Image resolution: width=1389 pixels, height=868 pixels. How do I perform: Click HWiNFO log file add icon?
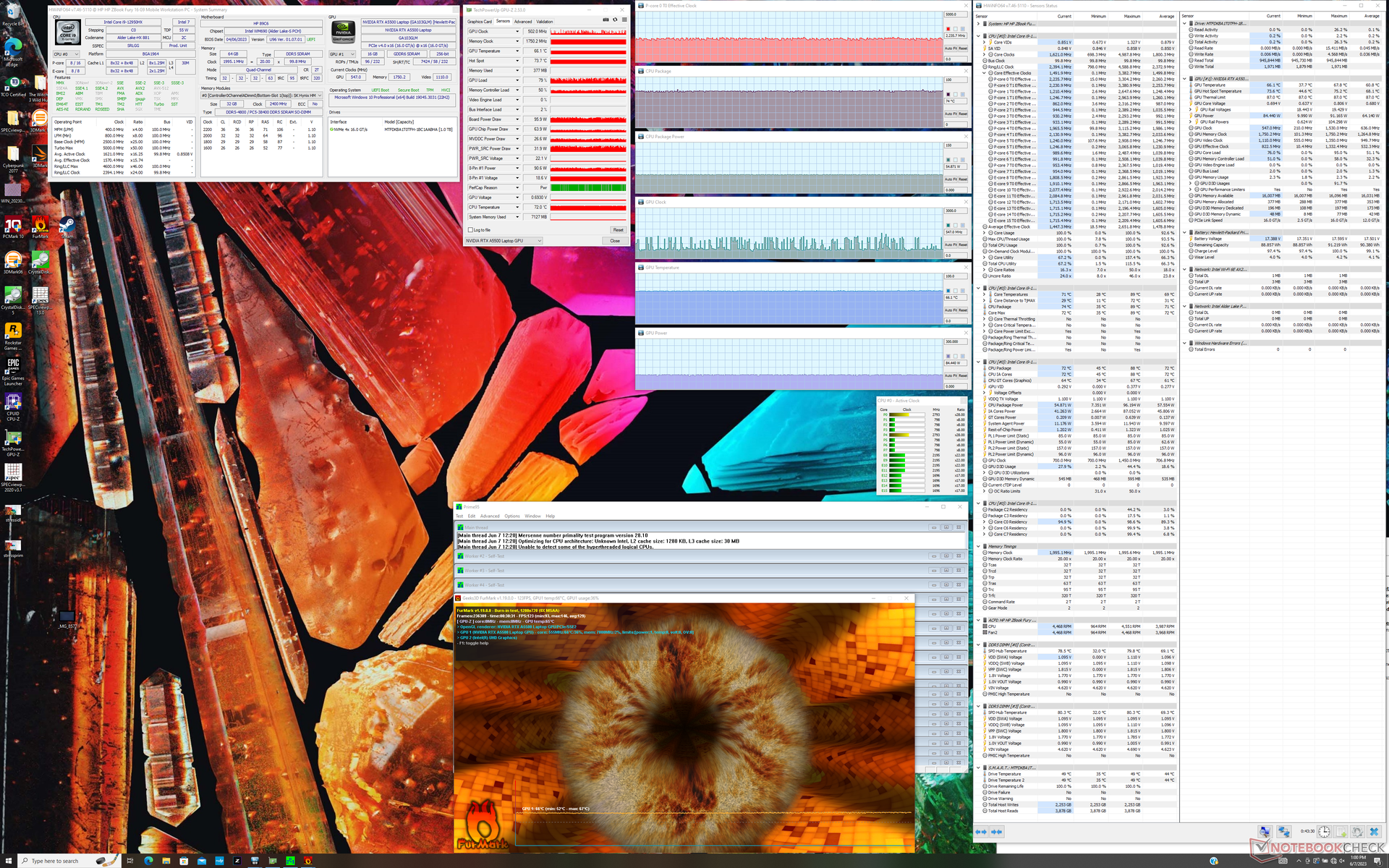tap(1341, 832)
